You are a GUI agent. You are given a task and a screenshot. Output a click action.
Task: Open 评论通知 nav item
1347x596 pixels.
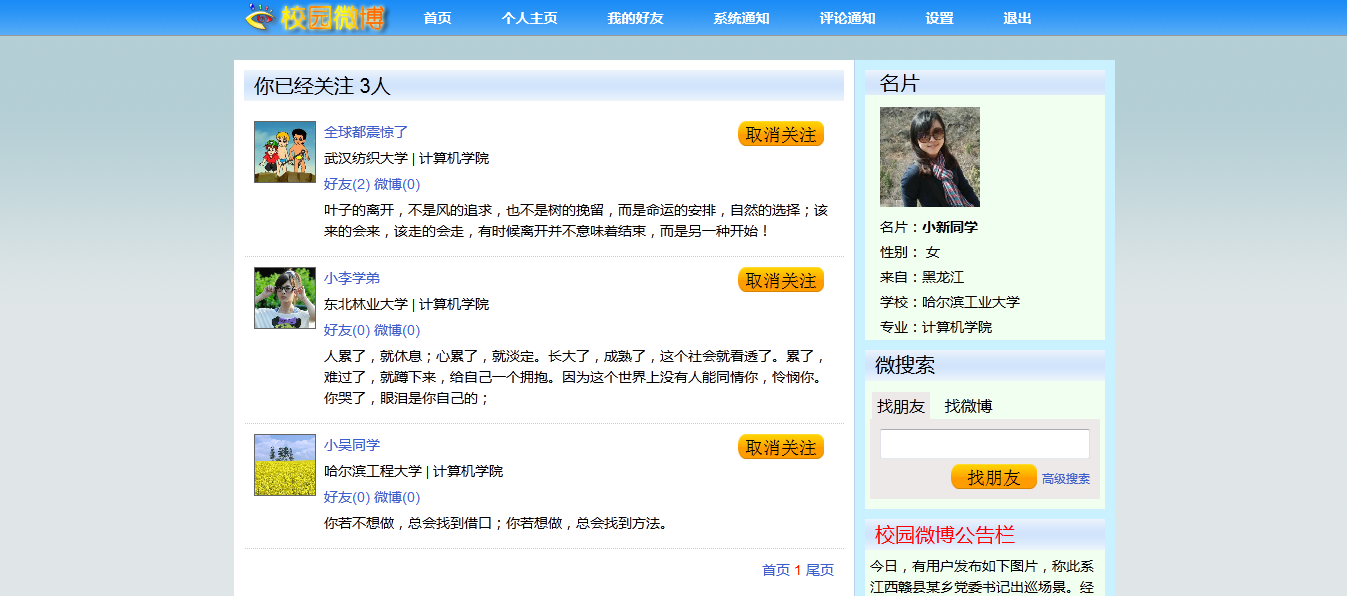[x=847, y=18]
